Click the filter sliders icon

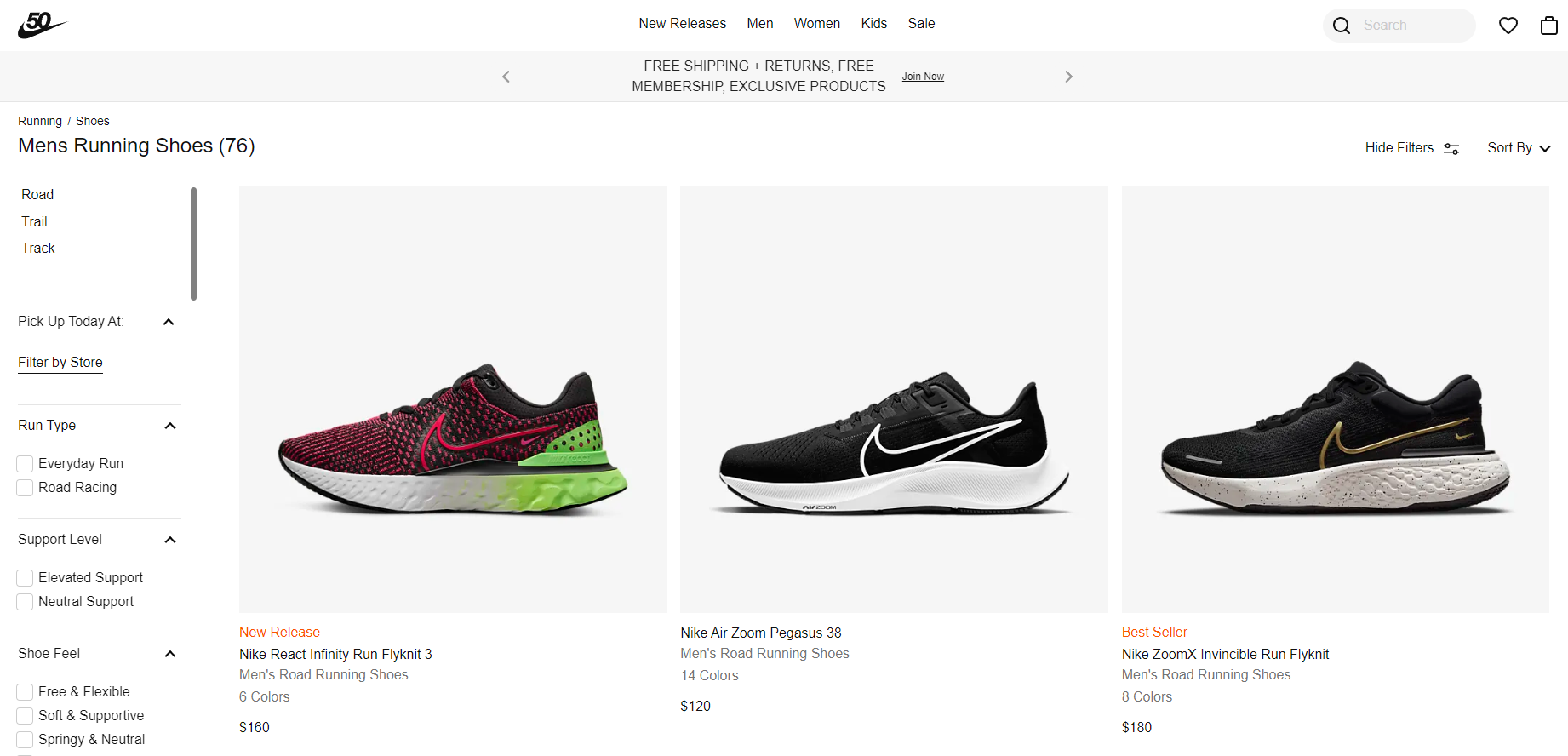point(1451,149)
